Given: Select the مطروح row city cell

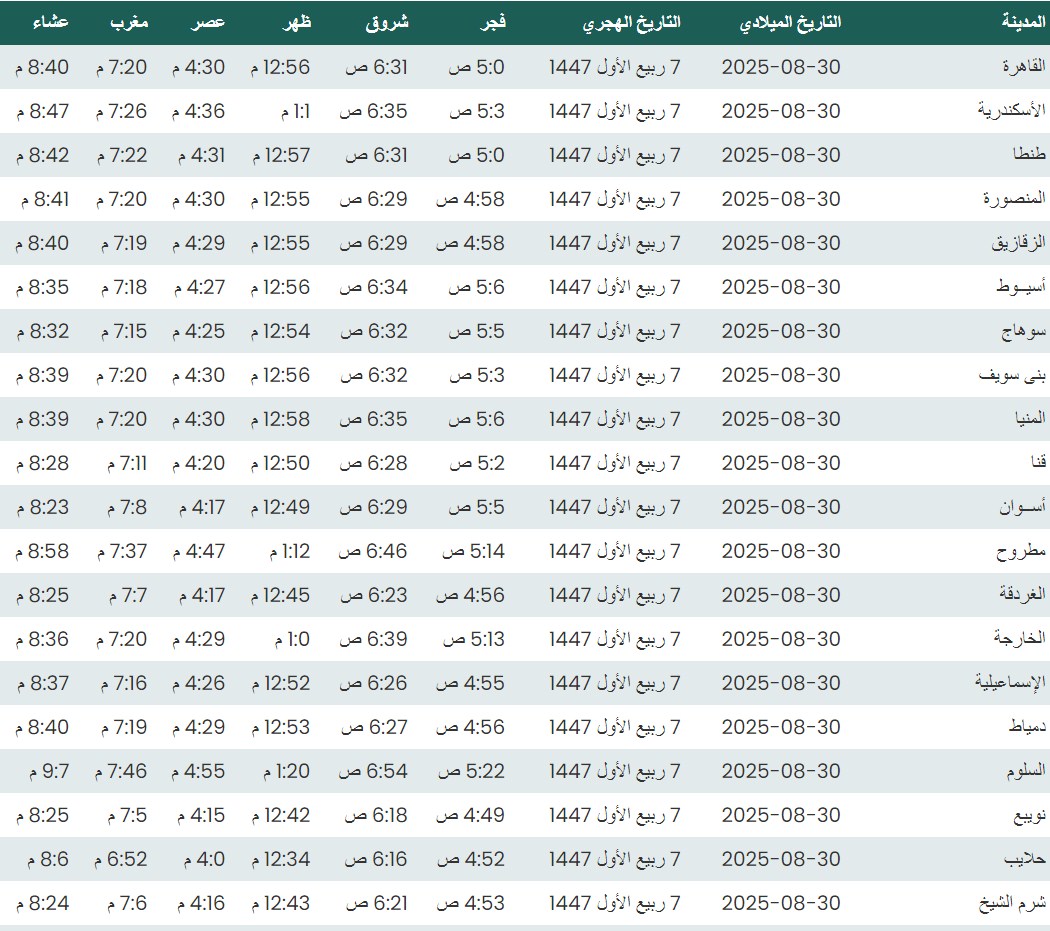Looking at the screenshot, I should 1020,551.
